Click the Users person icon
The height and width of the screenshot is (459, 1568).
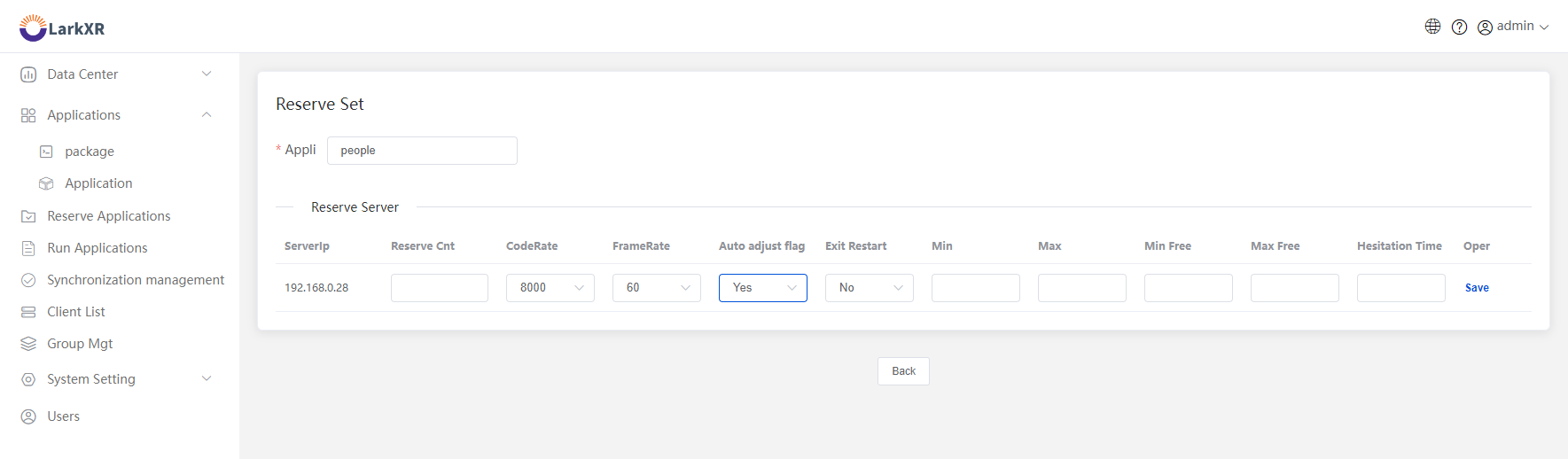coord(28,416)
